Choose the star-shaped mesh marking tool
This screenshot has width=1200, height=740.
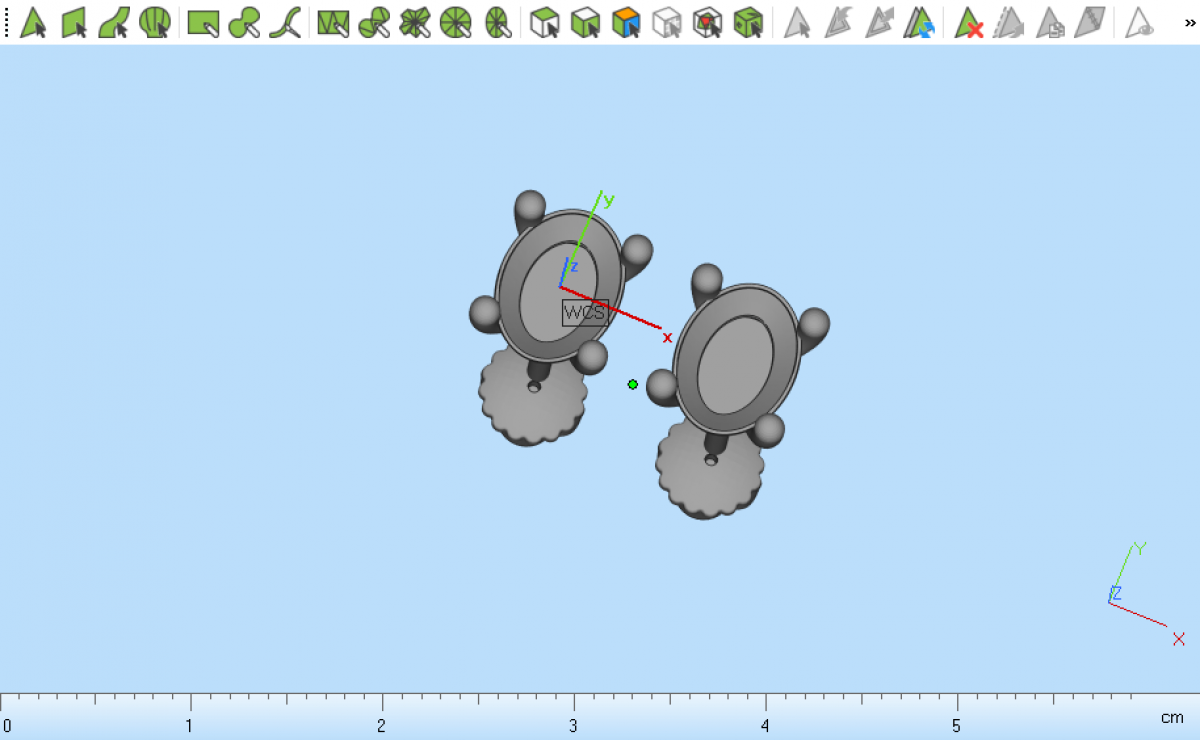pos(414,22)
